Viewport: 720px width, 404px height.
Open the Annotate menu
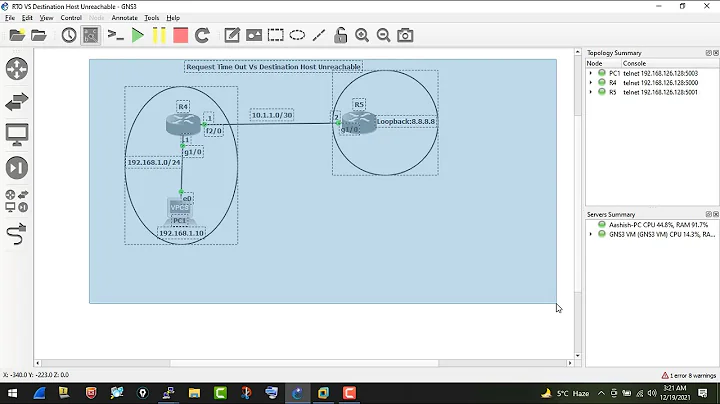[124, 17]
